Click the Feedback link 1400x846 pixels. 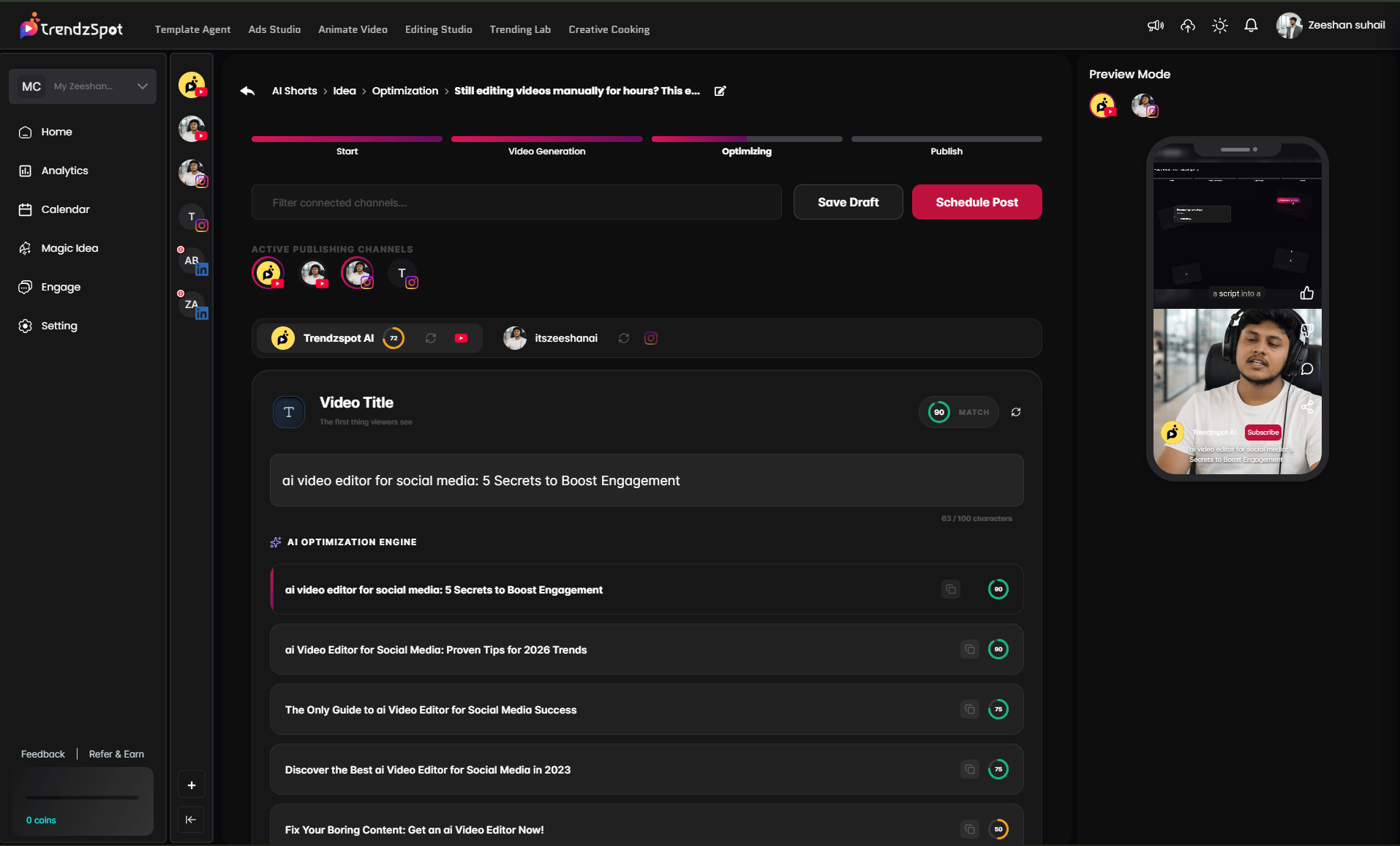coord(42,754)
